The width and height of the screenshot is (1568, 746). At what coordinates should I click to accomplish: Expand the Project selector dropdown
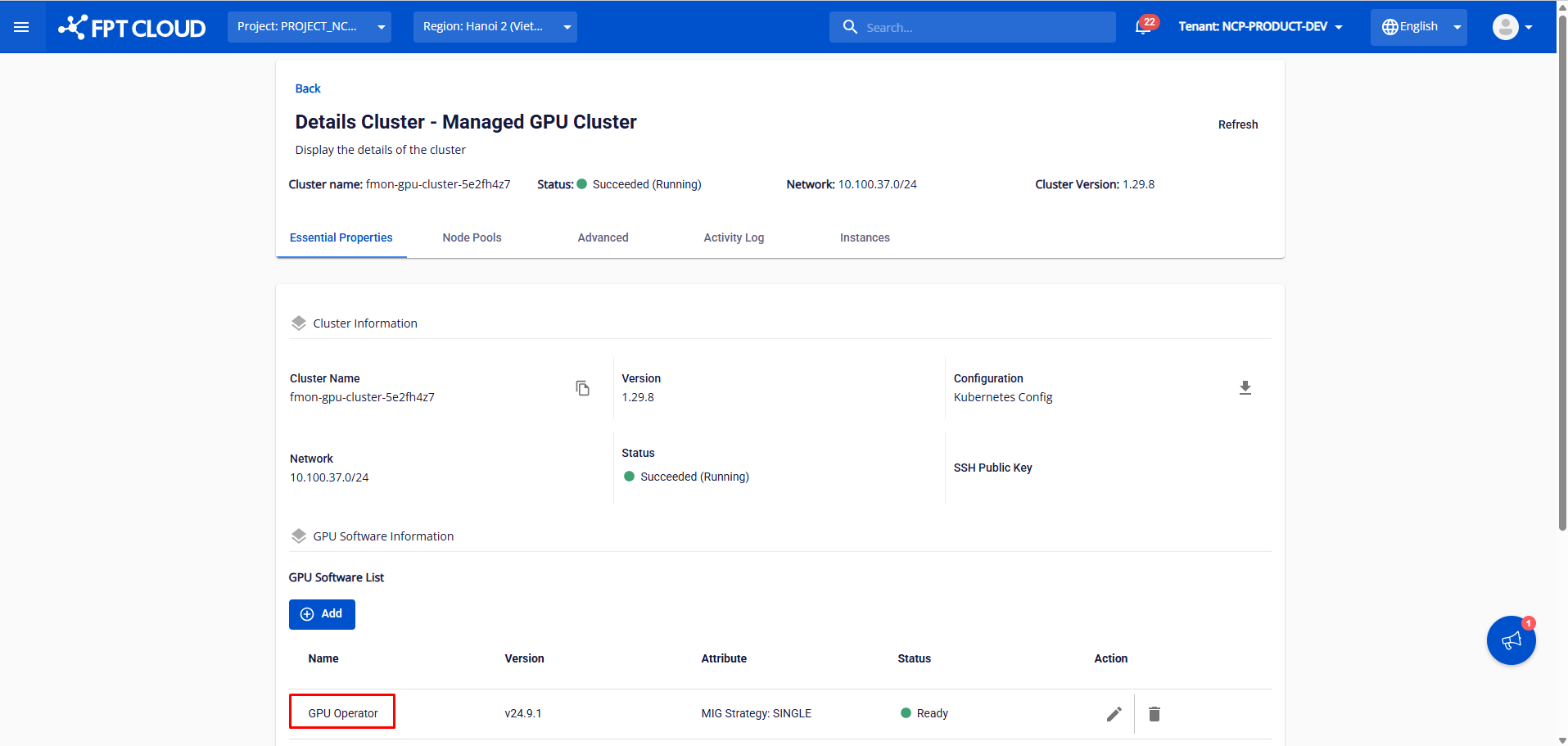click(310, 27)
